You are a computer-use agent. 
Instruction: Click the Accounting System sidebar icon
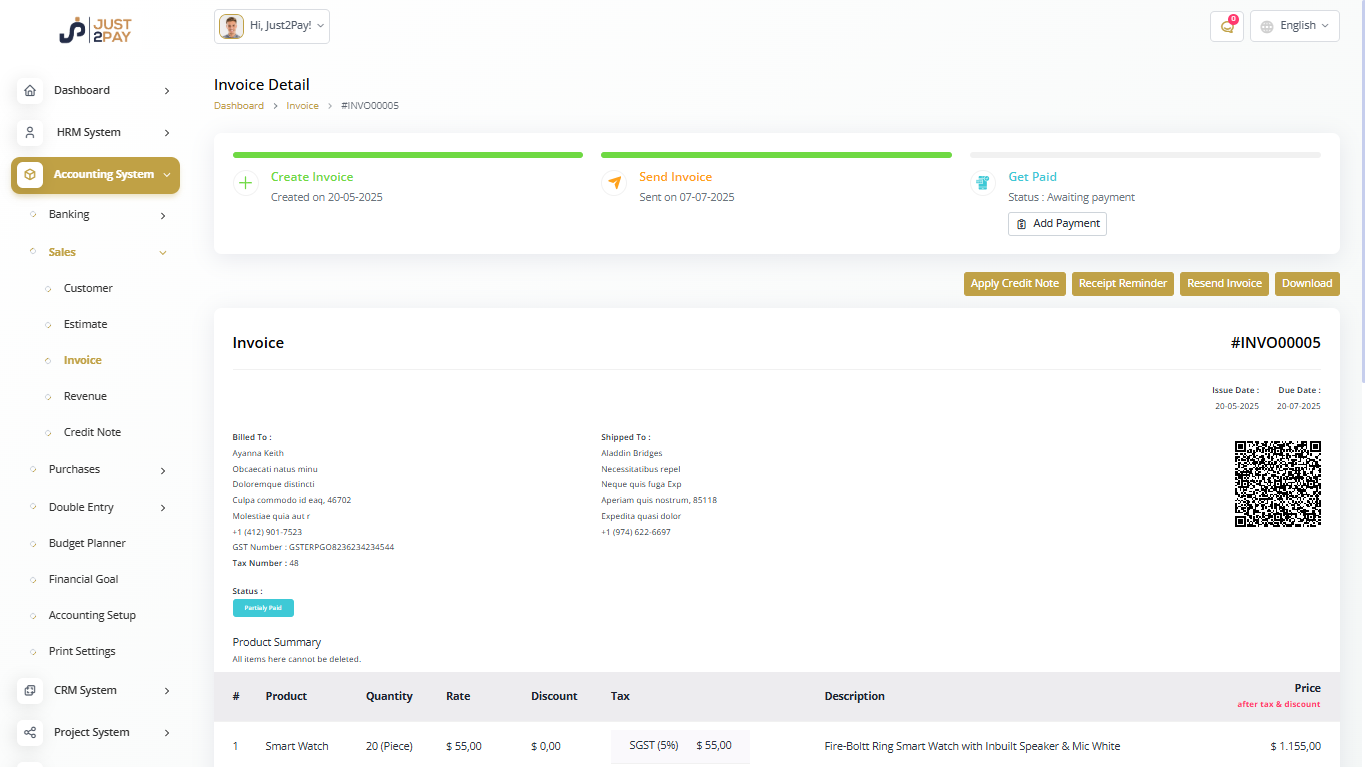[x=30, y=175]
